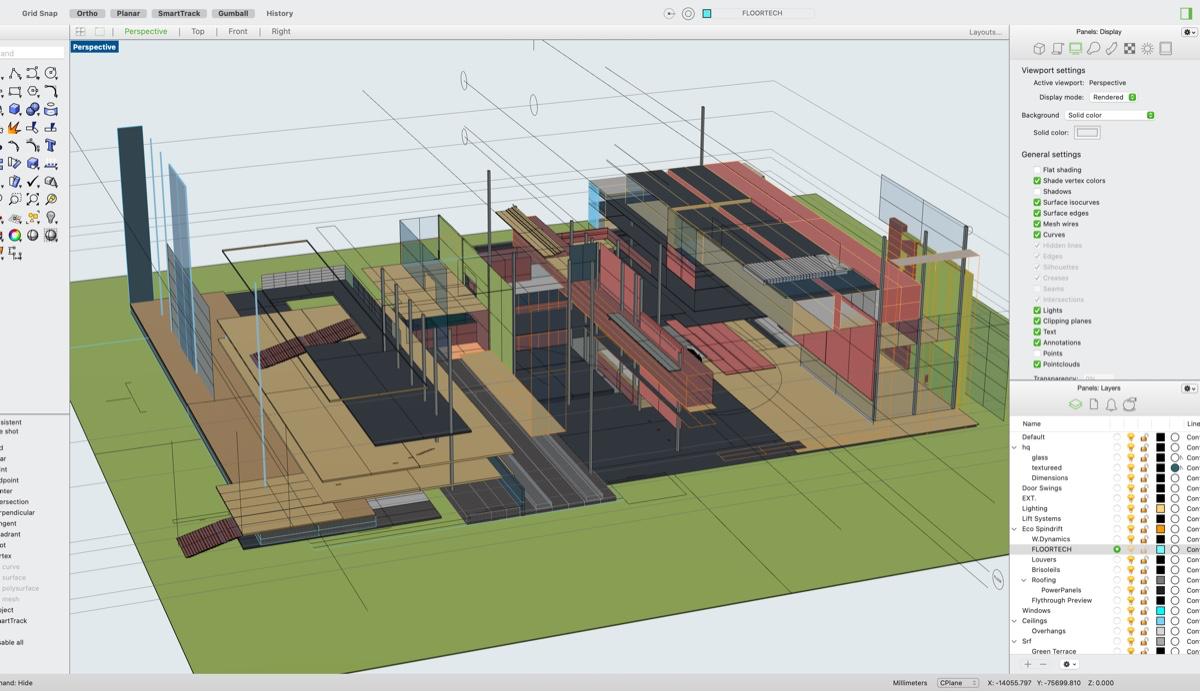Click the four-viewport layout icon
Image resolution: width=1200 pixels, height=692 pixels.
pyautogui.click(x=81, y=31)
